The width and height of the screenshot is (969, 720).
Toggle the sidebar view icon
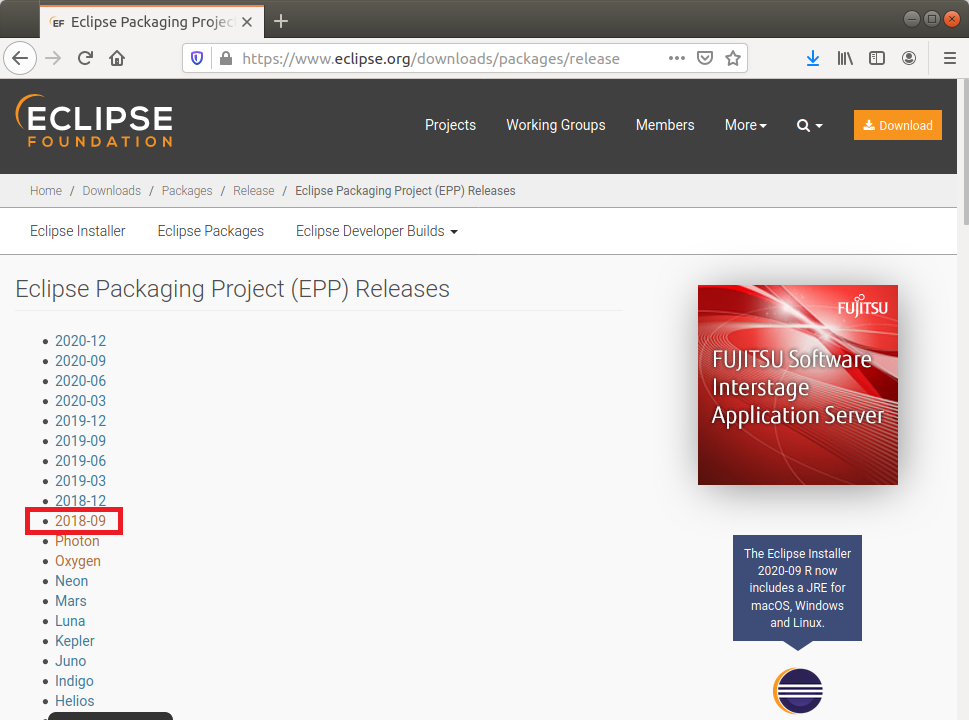[x=876, y=58]
